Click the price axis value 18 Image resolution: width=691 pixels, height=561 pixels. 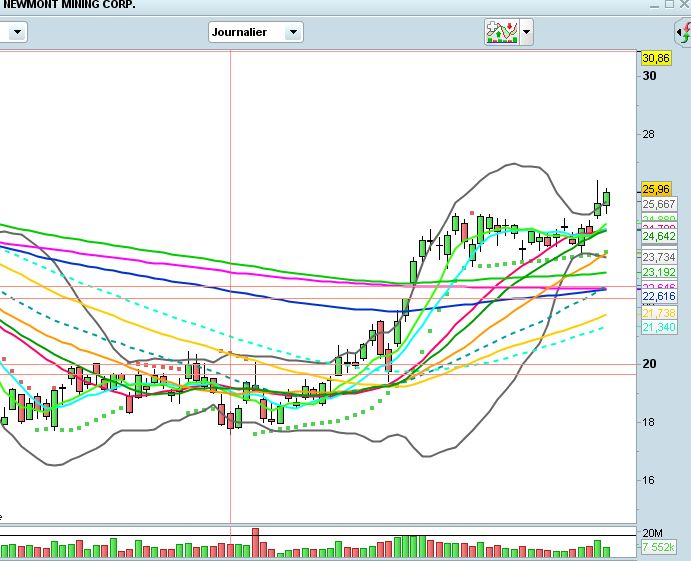click(x=648, y=422)
